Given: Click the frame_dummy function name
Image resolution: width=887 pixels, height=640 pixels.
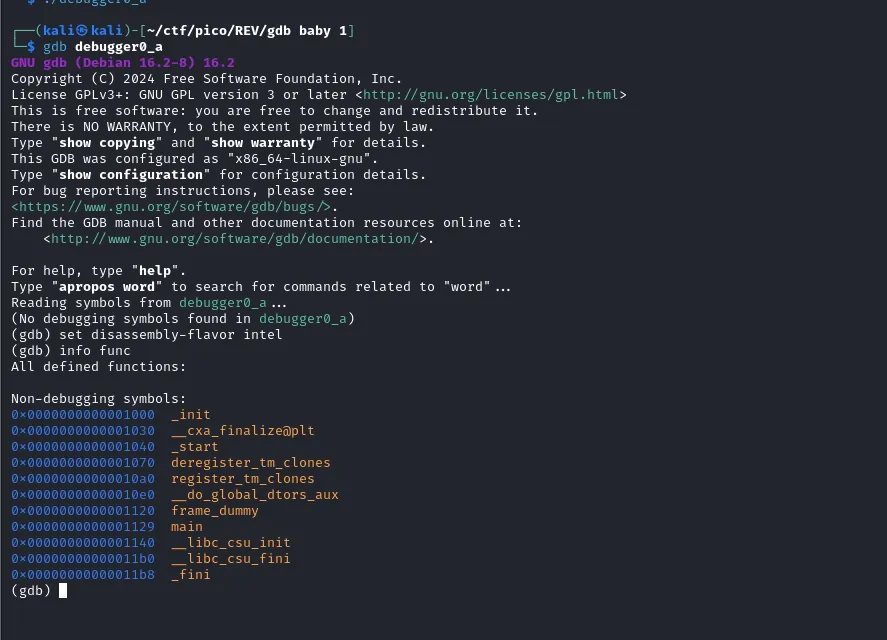Looking at the screenshot, I should point(215,511).
